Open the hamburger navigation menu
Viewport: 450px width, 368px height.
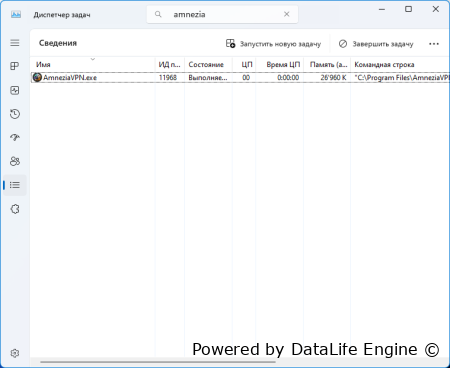pos(15,43)
